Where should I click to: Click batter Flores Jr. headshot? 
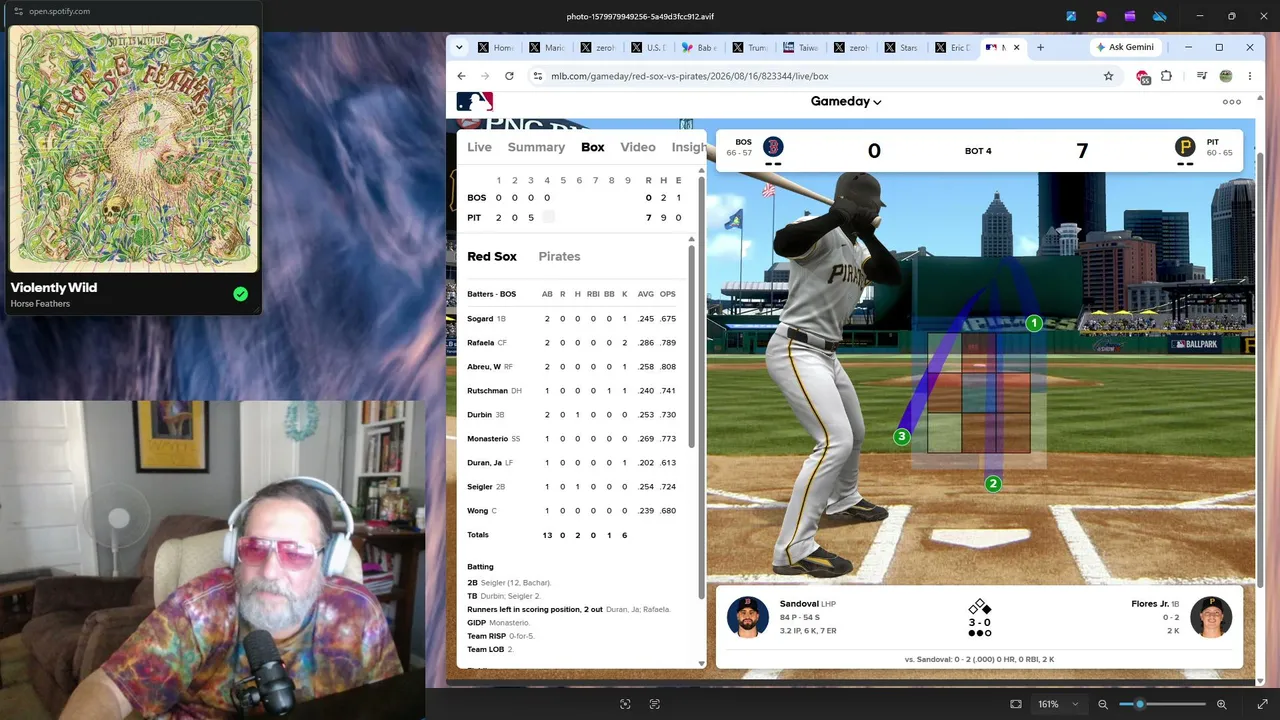tap(1212, 617)
